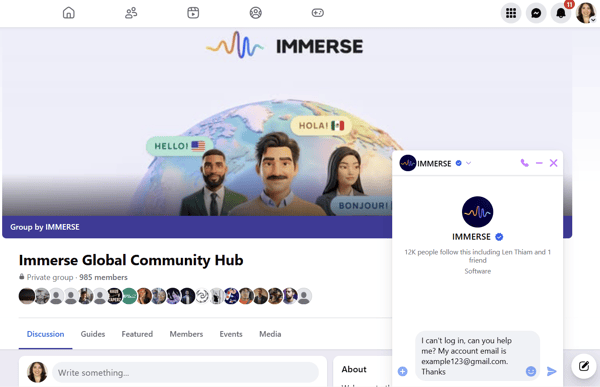The height and width of the screenshot is (387, 600).
Task: Expand IMMERSE chat options chevron
Action: pos(468,163)
